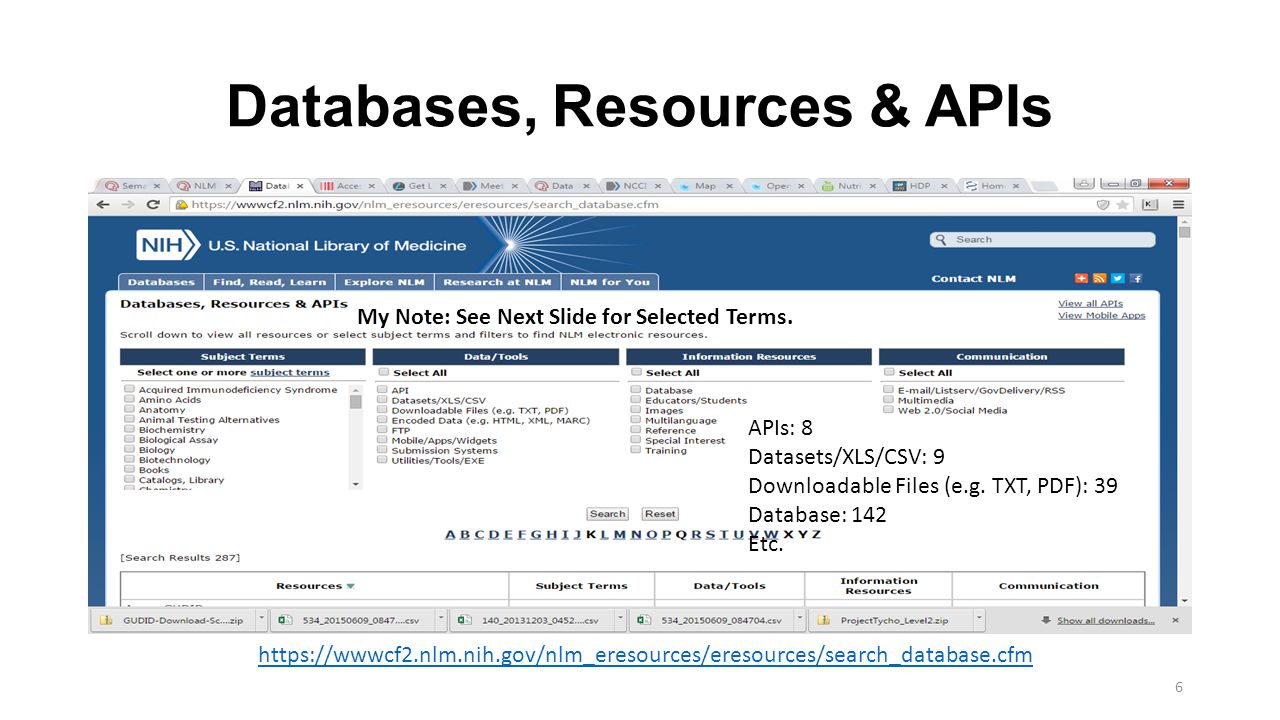Switch to the NCCI browser tab

point(631,186)
